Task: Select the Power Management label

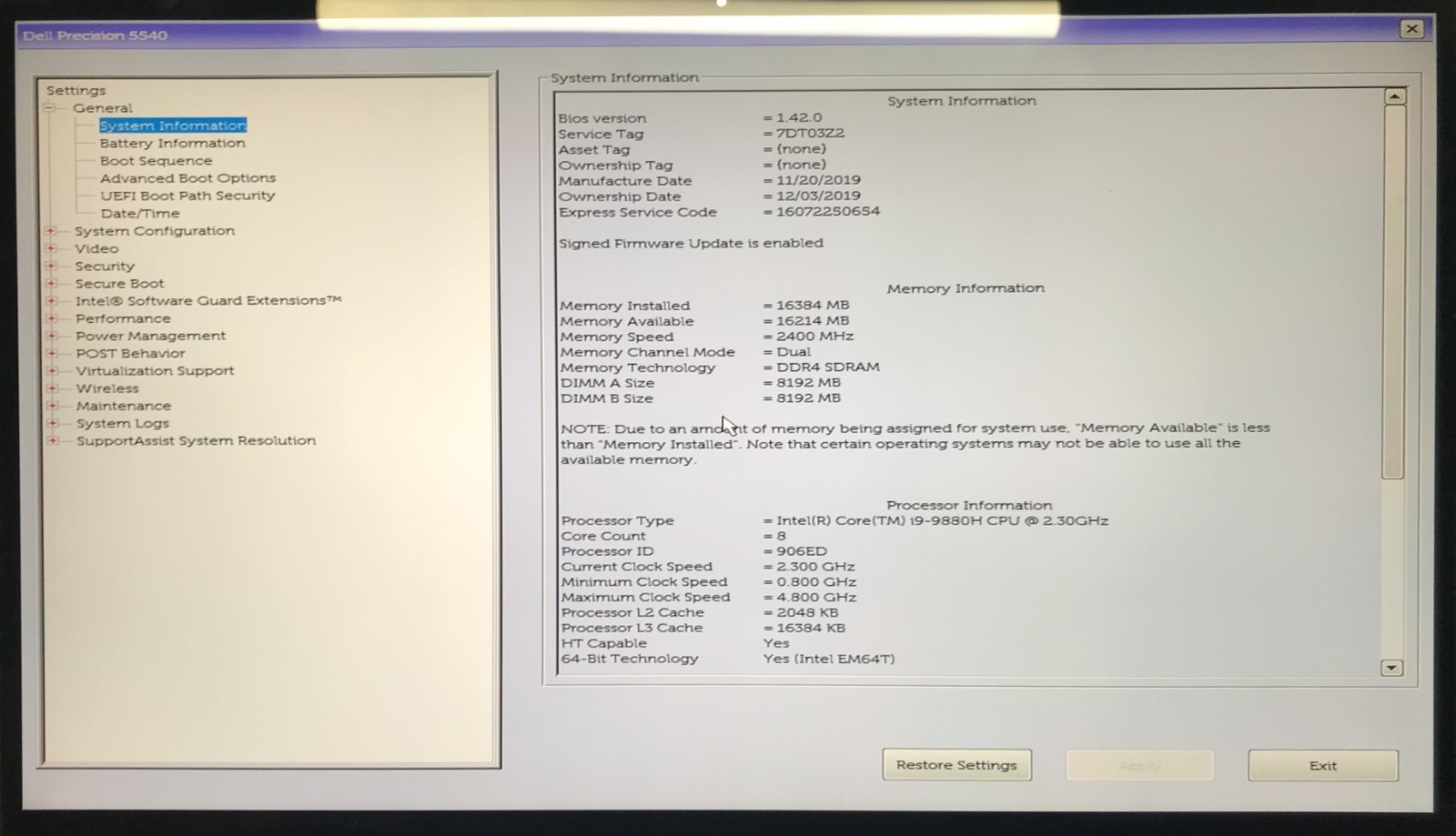Action: tap(151, 336)
